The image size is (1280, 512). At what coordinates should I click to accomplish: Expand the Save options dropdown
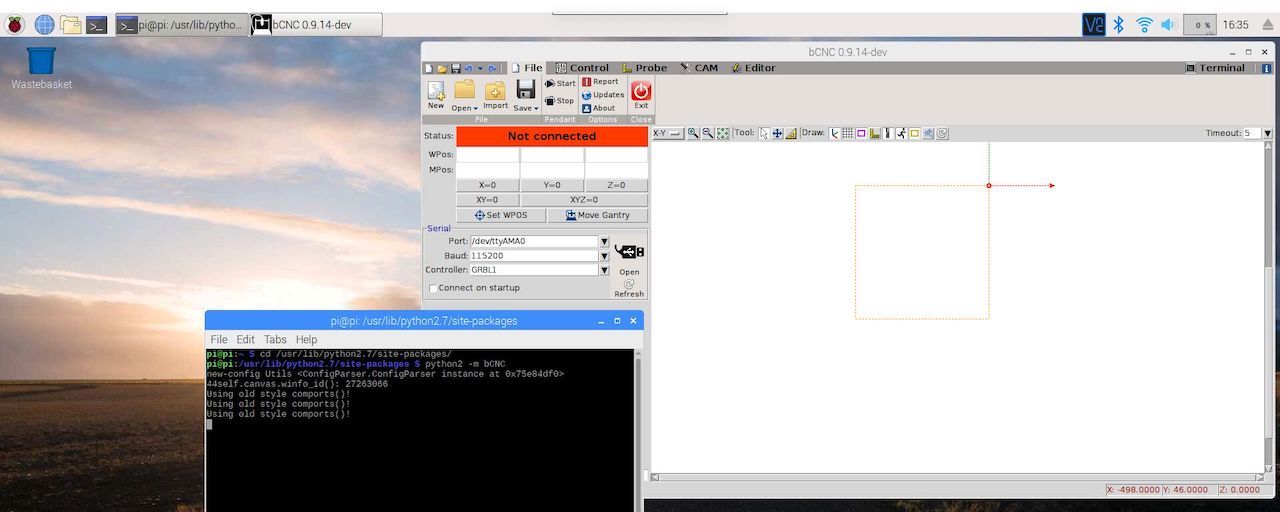pyautogui.click(x=536, y=108)
